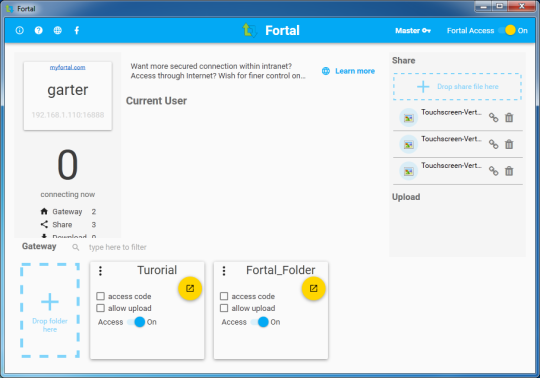The image size is (540, 378).
Task: Enable allow upload for Turorial
Action: coord(101,308)
